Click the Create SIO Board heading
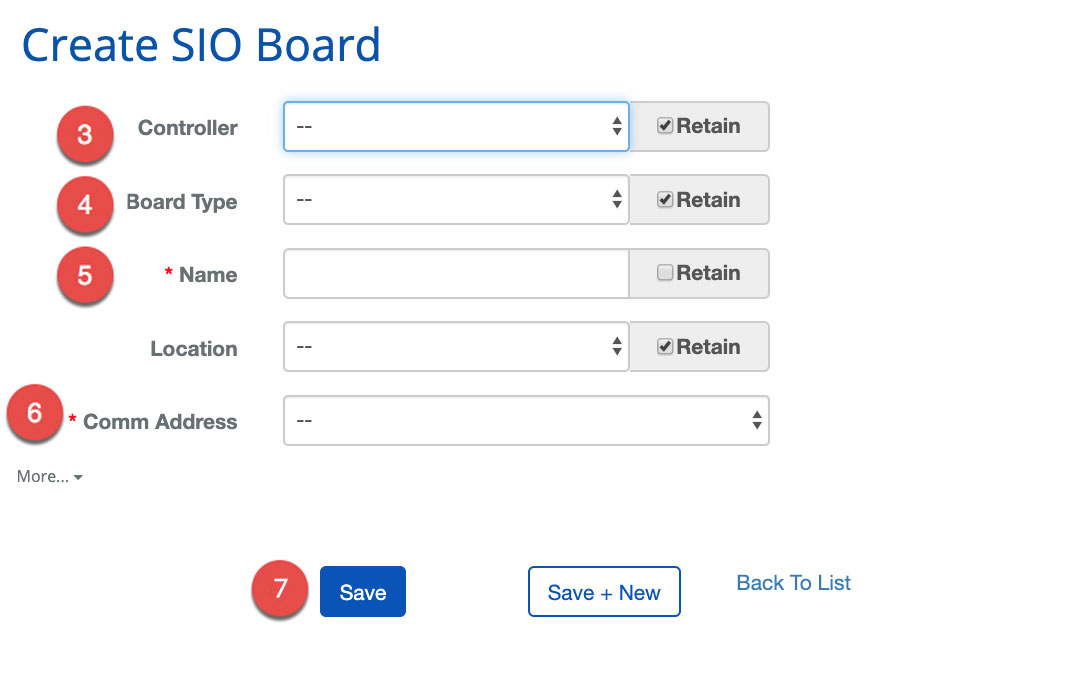This screenshot has height=694, width=1087. pos(201,44)
